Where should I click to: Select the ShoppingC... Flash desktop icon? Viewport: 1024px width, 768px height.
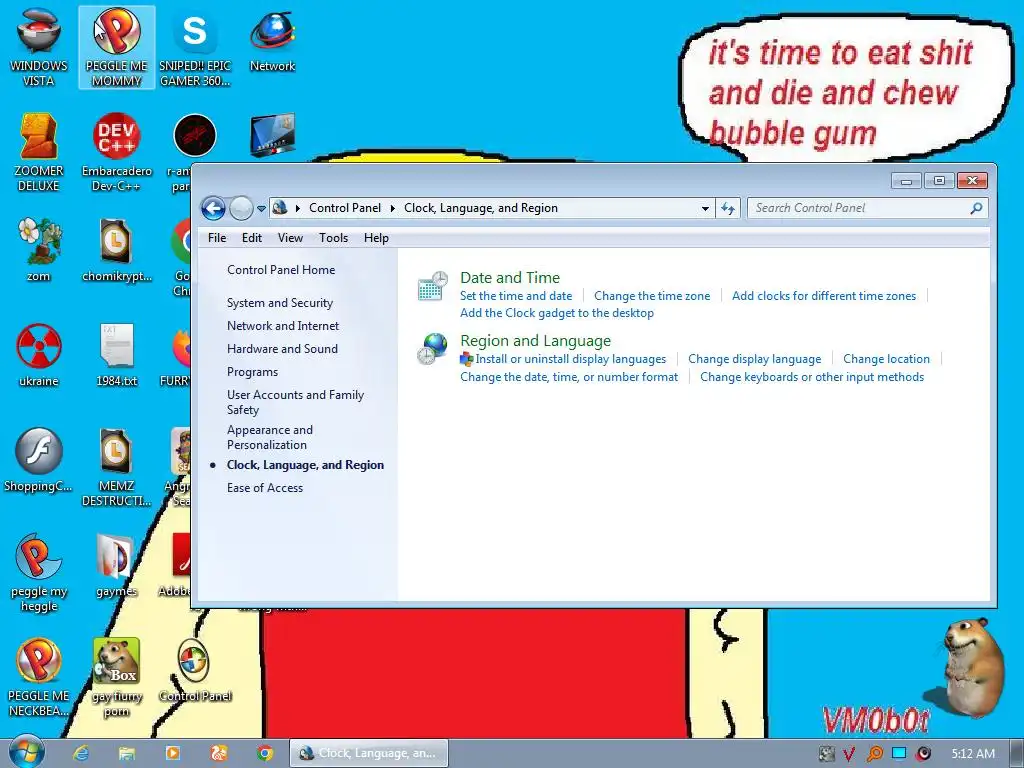click(x=39, y=460)
